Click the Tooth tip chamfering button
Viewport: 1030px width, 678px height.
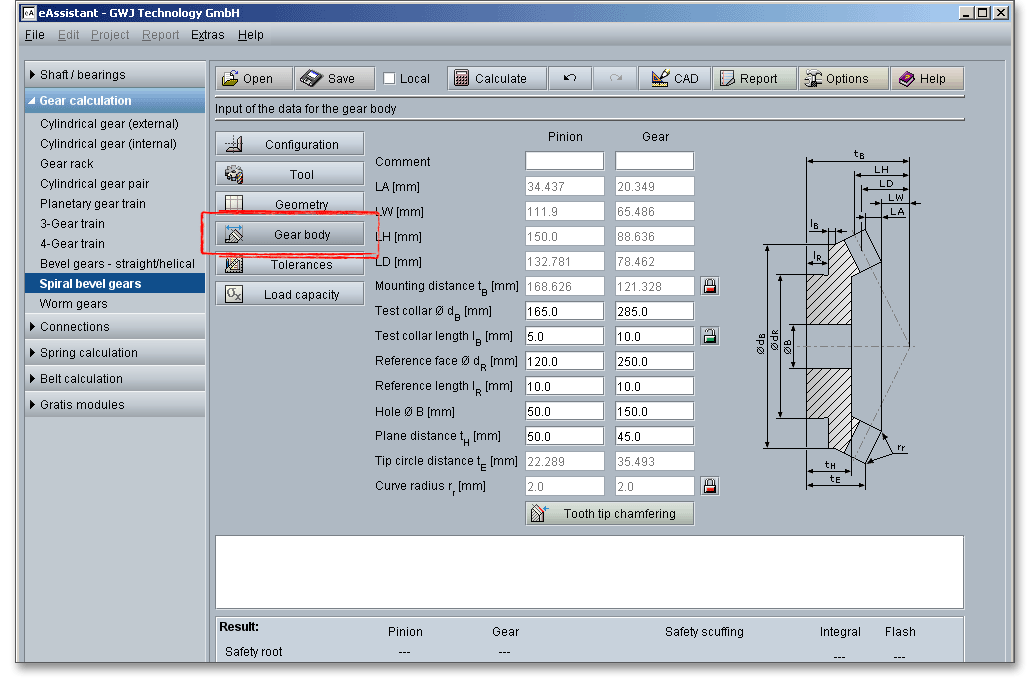tap(609, 514)
